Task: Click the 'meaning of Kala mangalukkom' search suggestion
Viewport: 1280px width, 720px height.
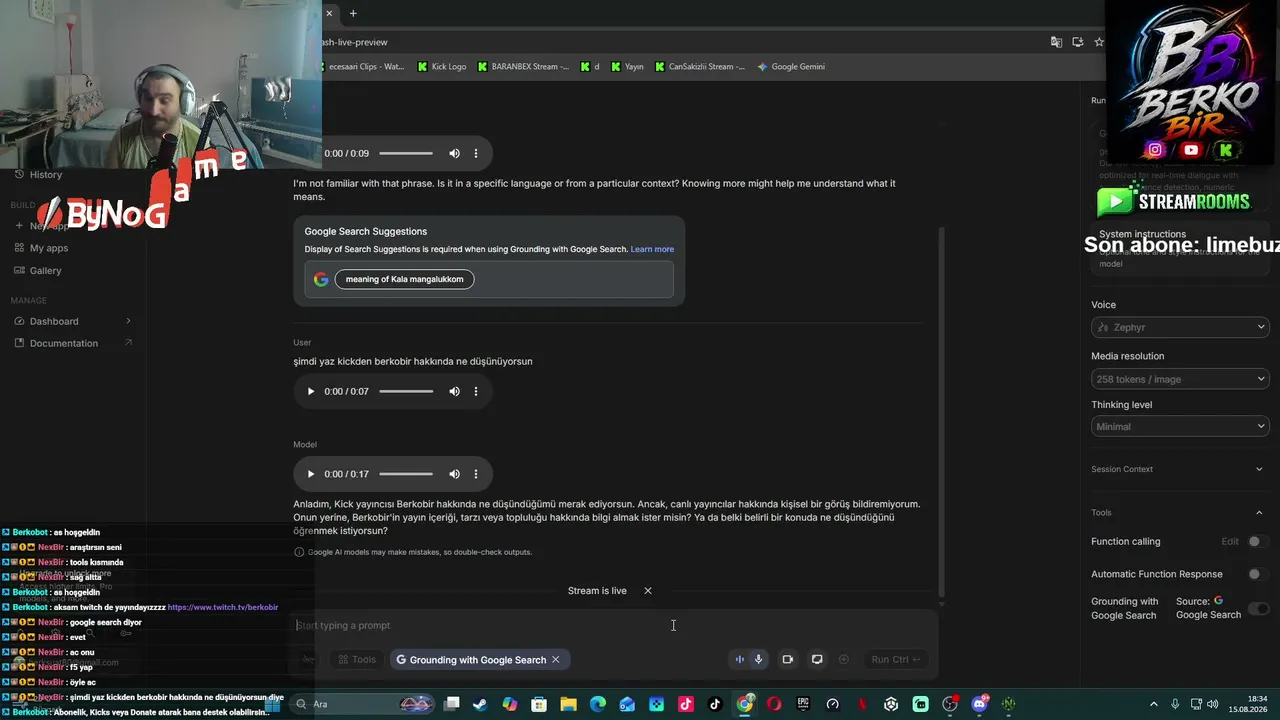Action: 404,279
